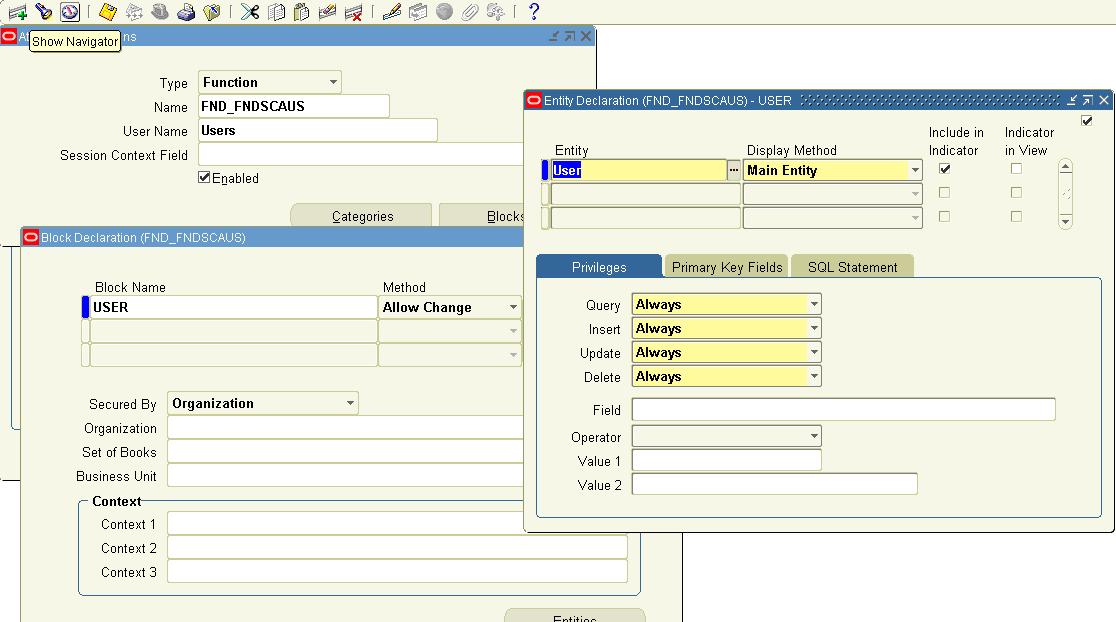Switch to the Primary Key Fields tab
This screenshot has height=622, width=1116.
[x=727, y=267]
